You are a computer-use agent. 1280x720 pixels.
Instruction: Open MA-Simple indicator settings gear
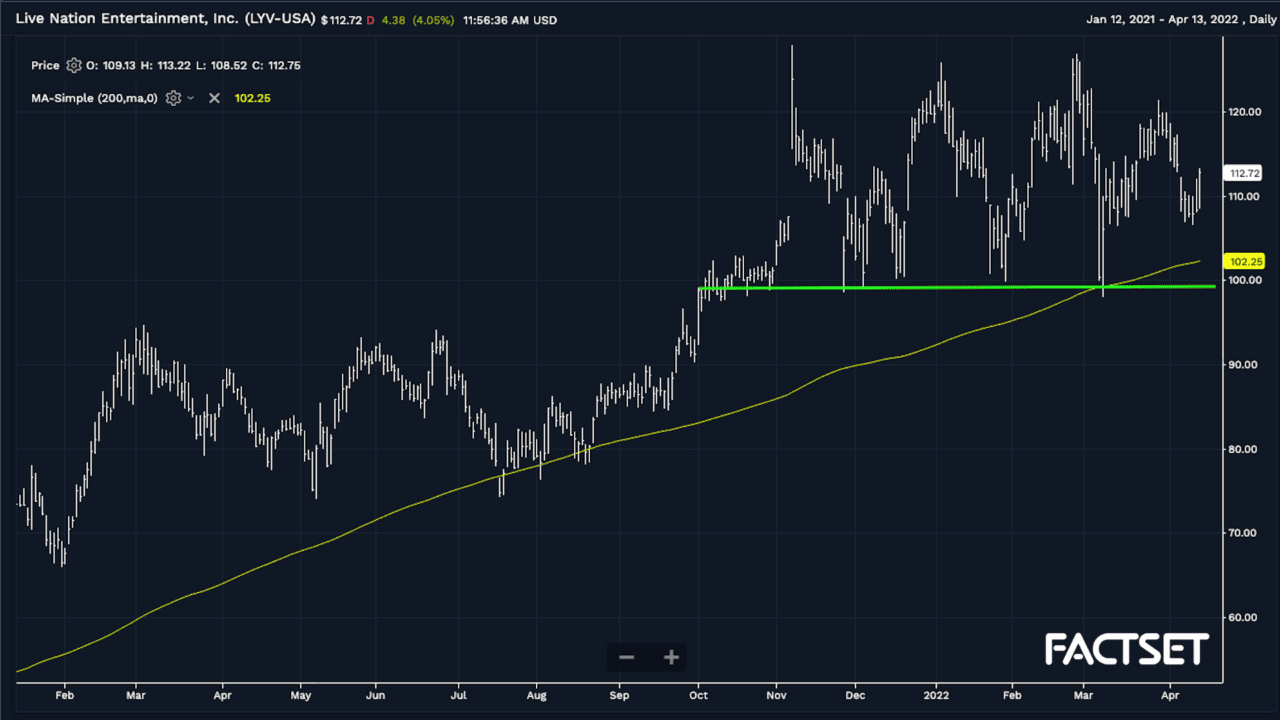click(x=173, y=98)
